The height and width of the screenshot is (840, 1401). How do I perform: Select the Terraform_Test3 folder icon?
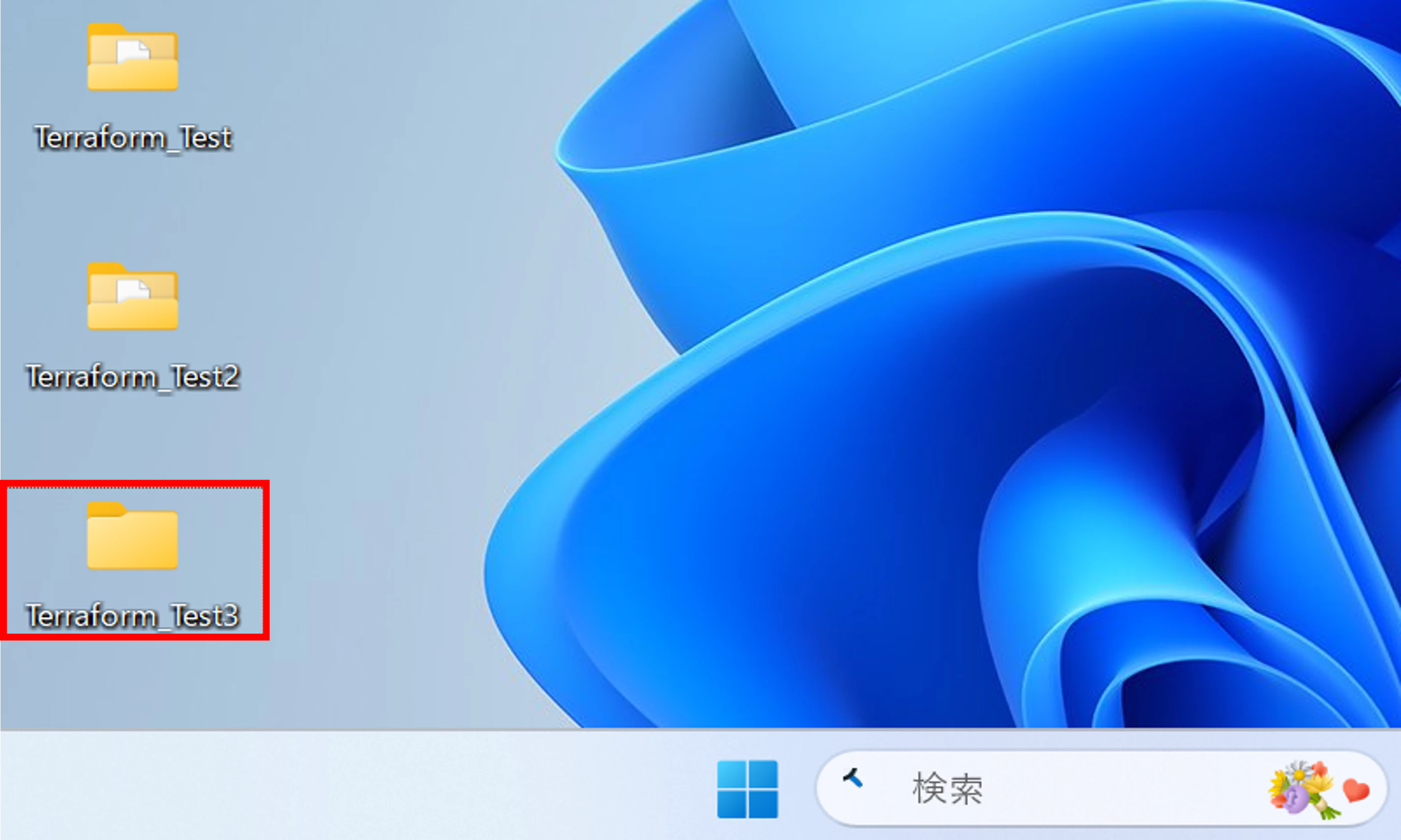tap(133, 535)
